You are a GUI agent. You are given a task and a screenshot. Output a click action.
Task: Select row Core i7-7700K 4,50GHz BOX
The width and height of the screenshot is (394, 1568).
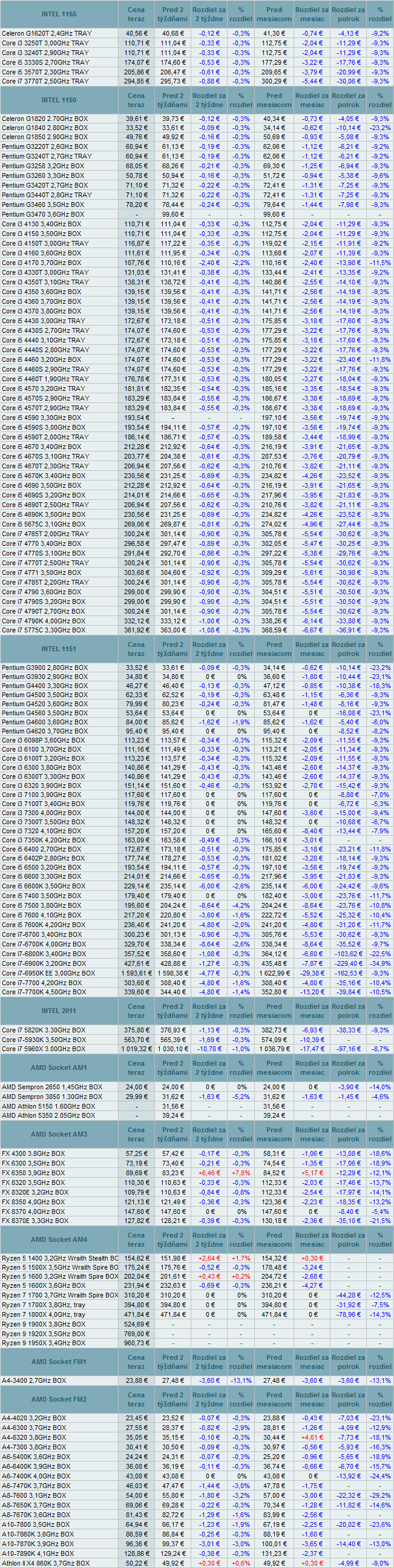[x=197, y=991]
